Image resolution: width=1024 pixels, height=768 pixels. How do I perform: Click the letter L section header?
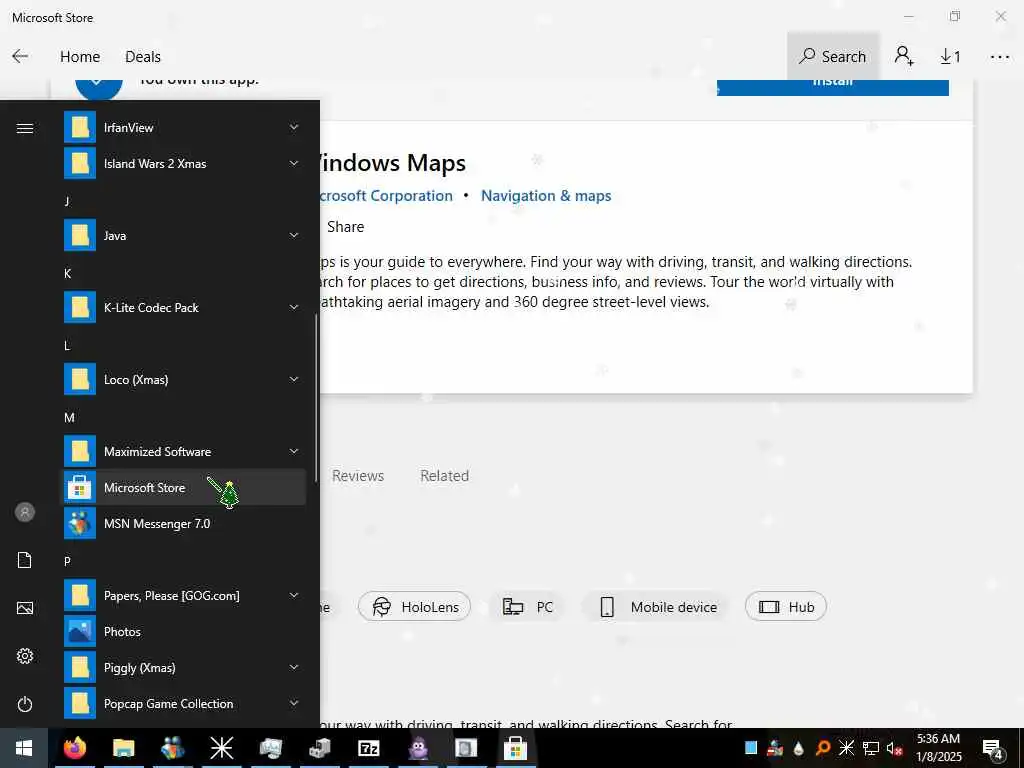[x=67, y=345]
